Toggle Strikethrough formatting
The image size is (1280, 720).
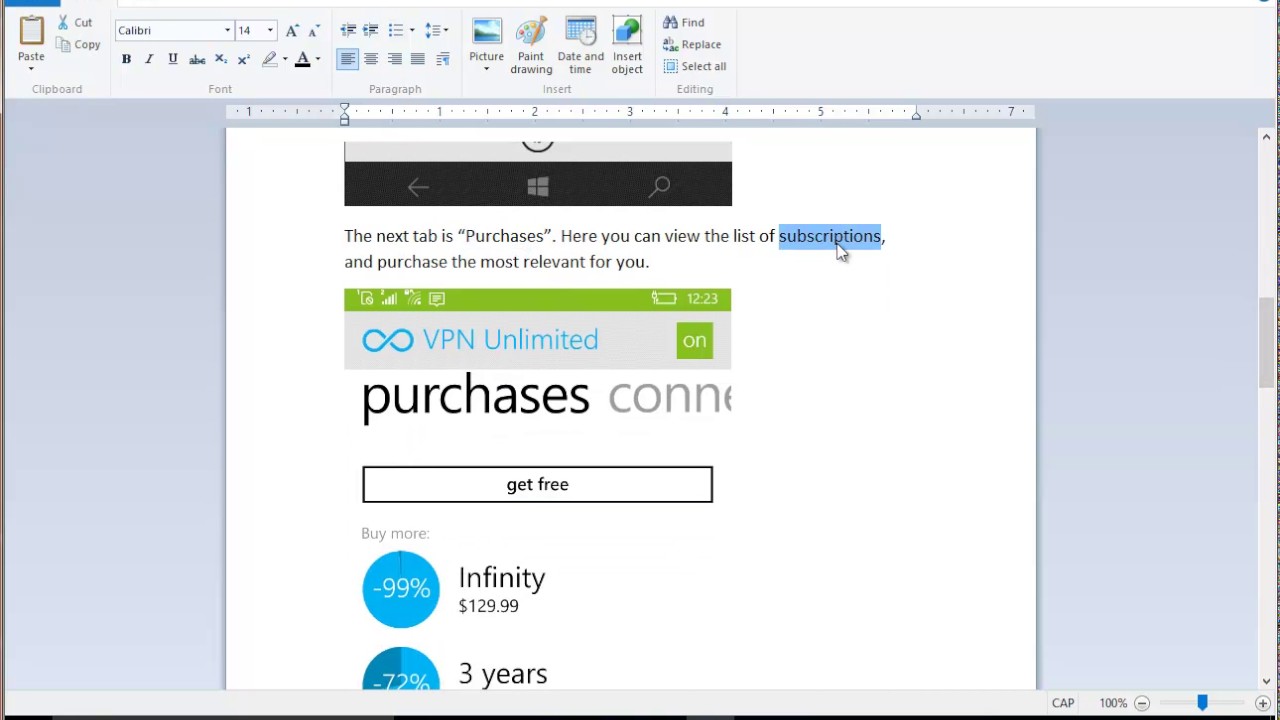(x=197, y=59)
